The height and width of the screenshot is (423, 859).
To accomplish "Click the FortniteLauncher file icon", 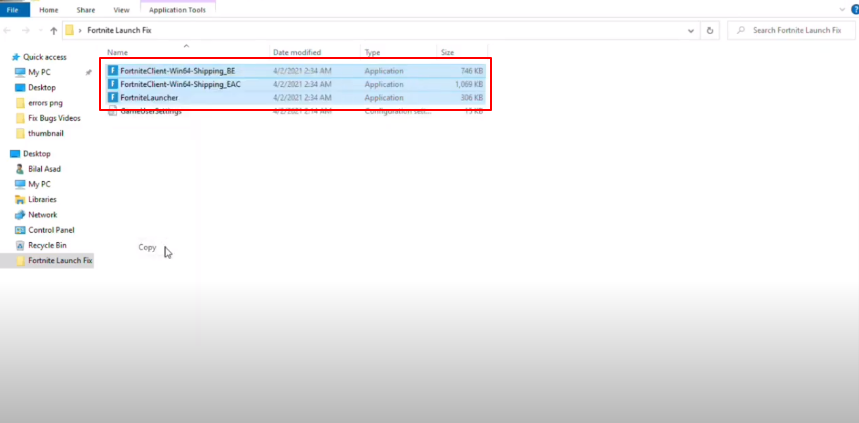I will click(x=112, y=98).
